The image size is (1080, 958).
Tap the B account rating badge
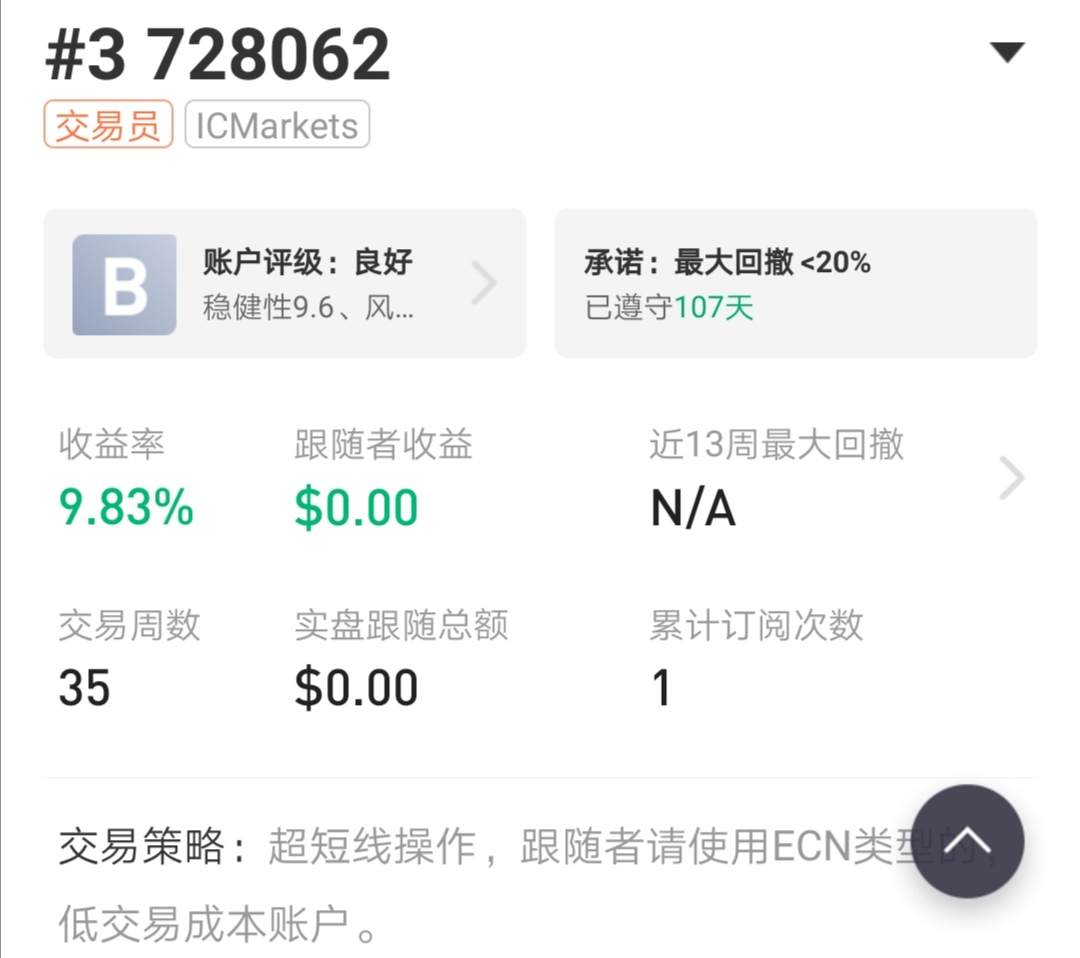click(124, 284)
